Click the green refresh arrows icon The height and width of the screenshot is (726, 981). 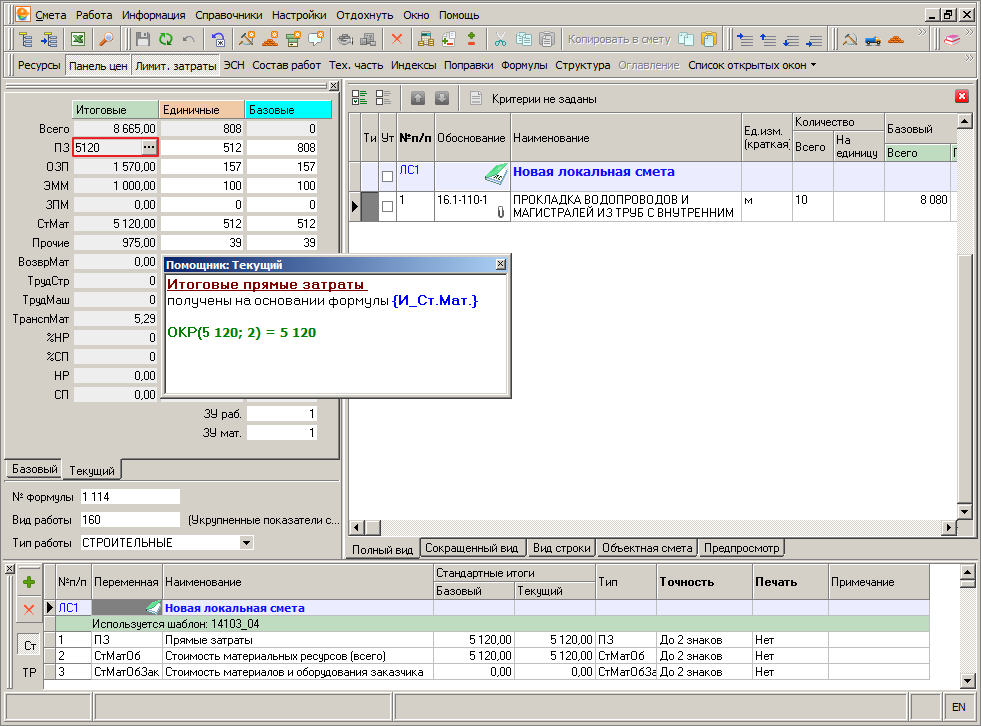coord(166,39)
